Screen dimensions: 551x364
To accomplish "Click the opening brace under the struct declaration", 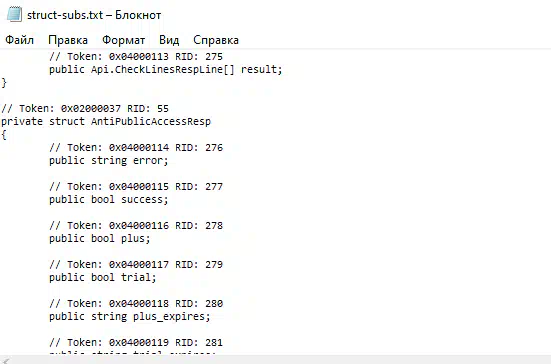I will [4, 135].
